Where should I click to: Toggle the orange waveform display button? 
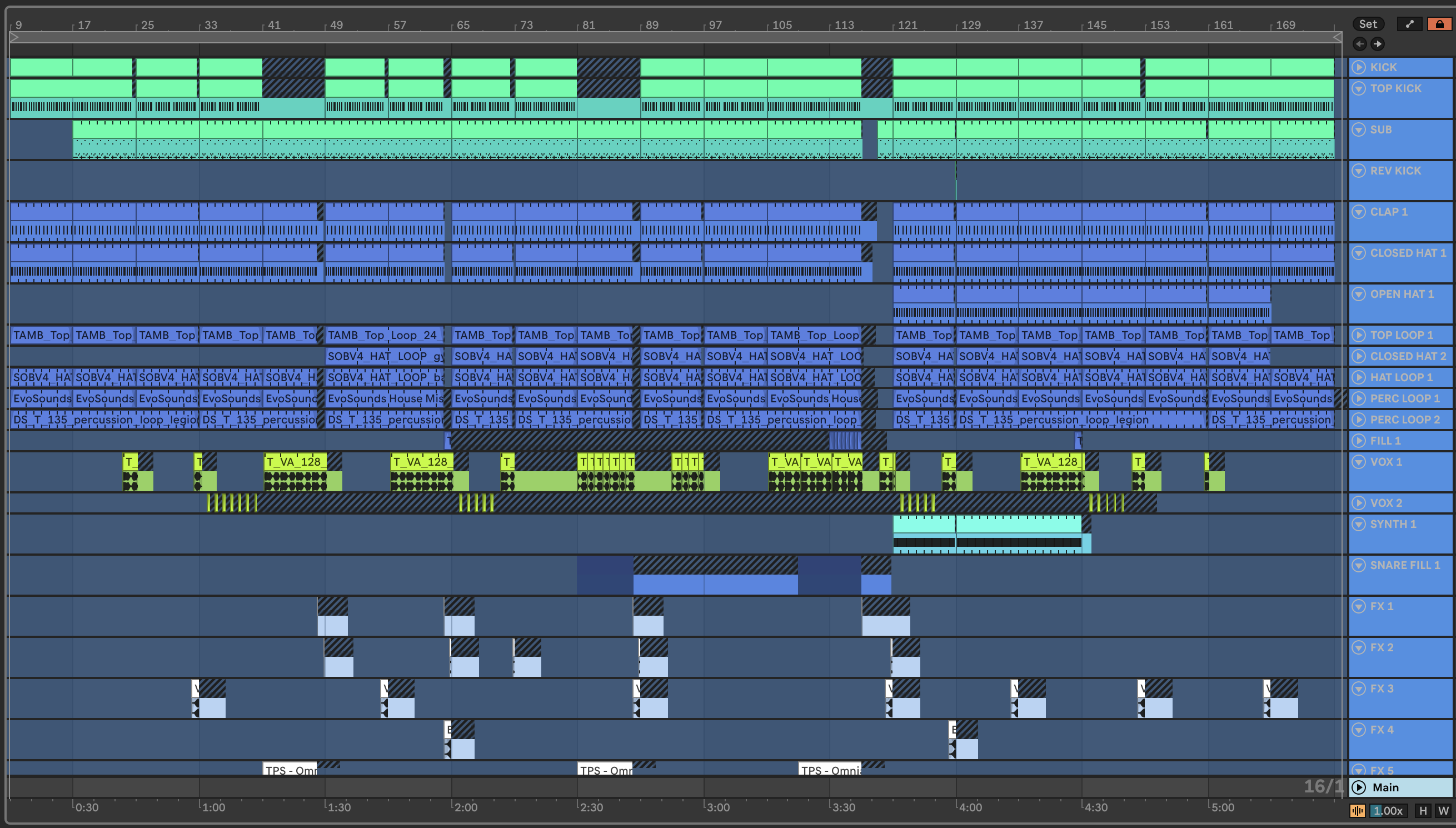pyautogui.click(x=1357, y=810)
